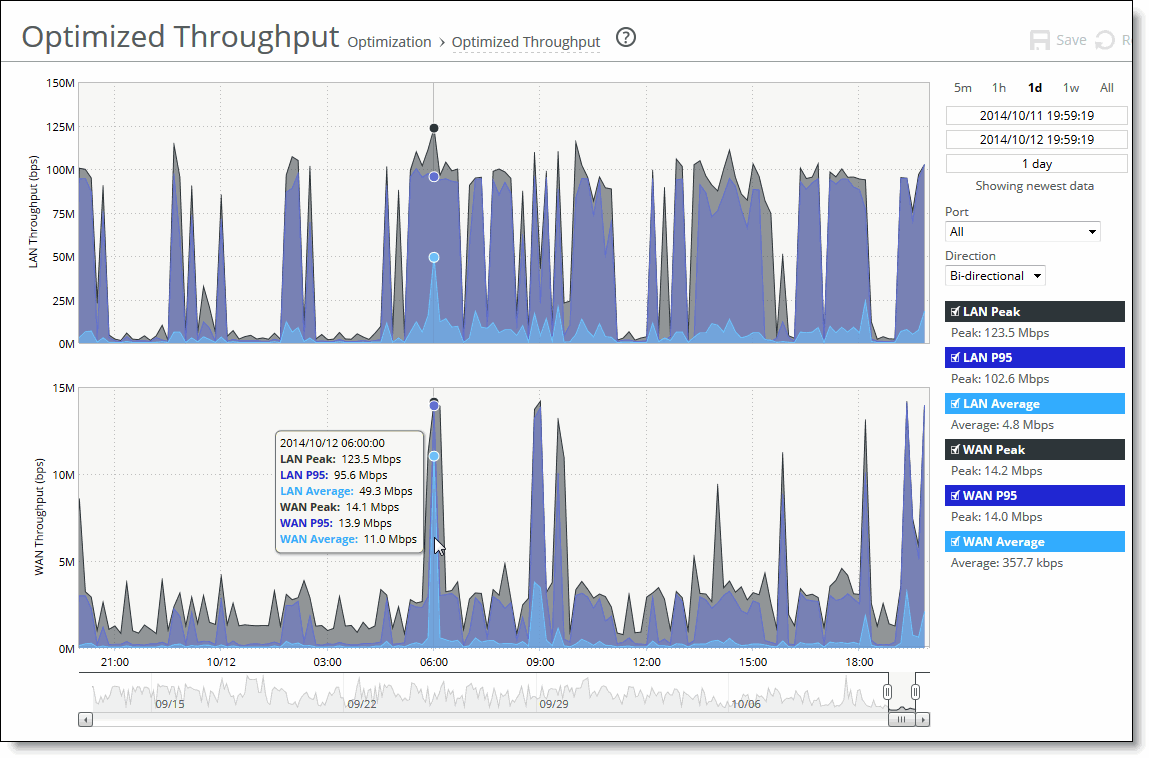Click the right range handle on the timeline
This screenshot has width=1149, height=758.
(916, 690)
